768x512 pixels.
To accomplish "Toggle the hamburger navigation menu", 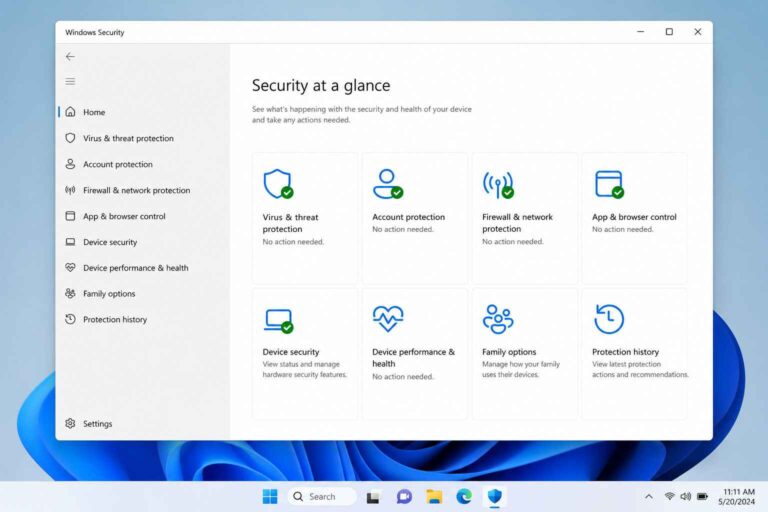I will click(70, 81).
